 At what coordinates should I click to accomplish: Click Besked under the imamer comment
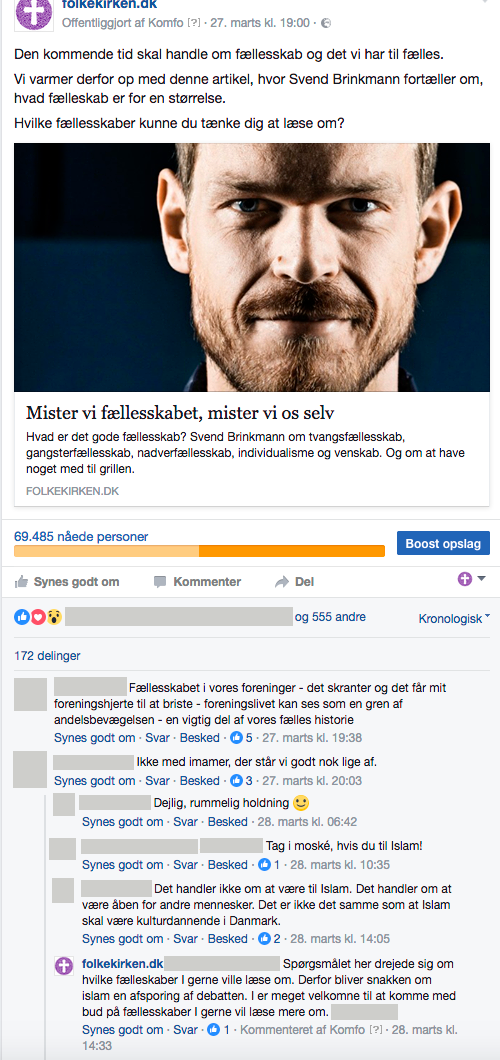(199, 780)
